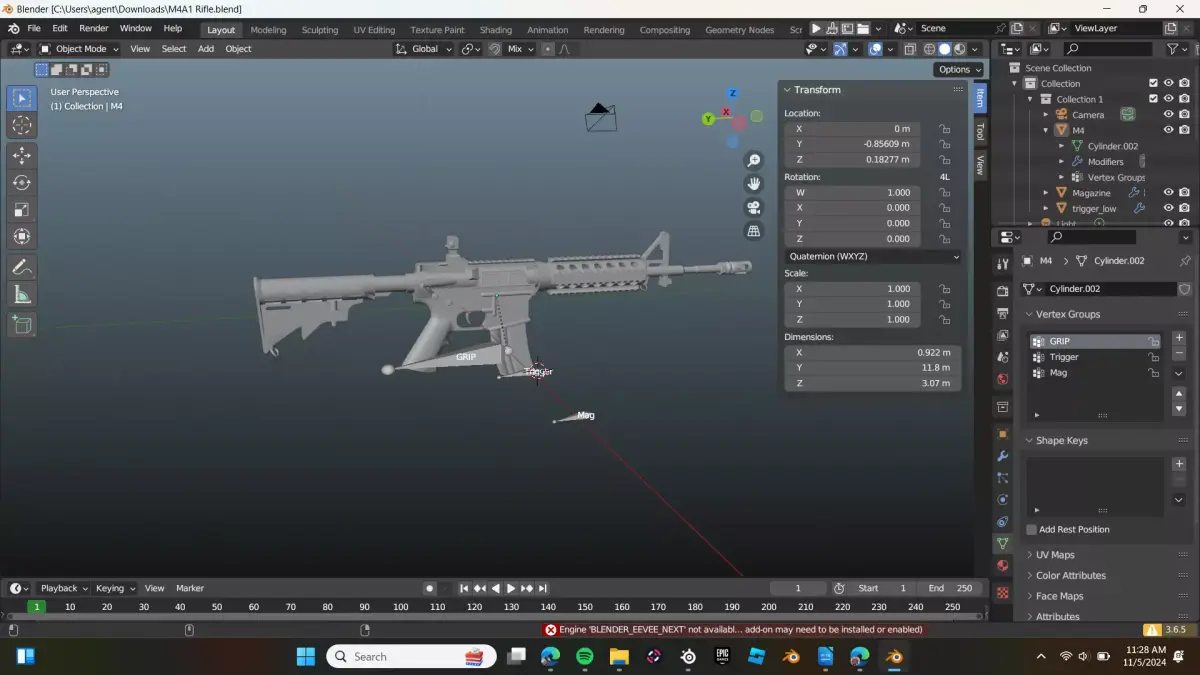Activate the Move tool
This screenshot has width=1200, height=675.
tap(22, 156)
